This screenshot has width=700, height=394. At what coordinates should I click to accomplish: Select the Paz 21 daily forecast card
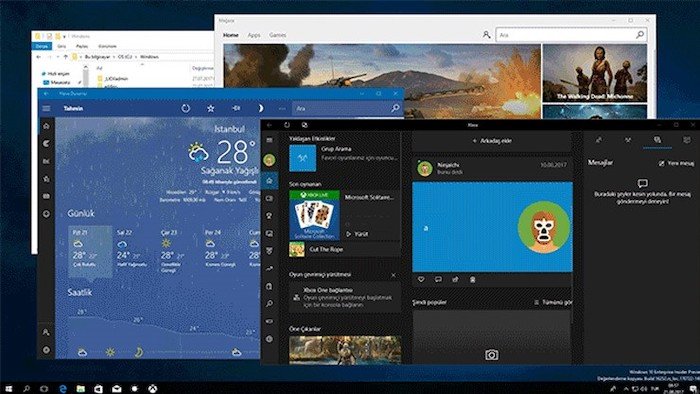pyautogui.click(x=90, y=251)
